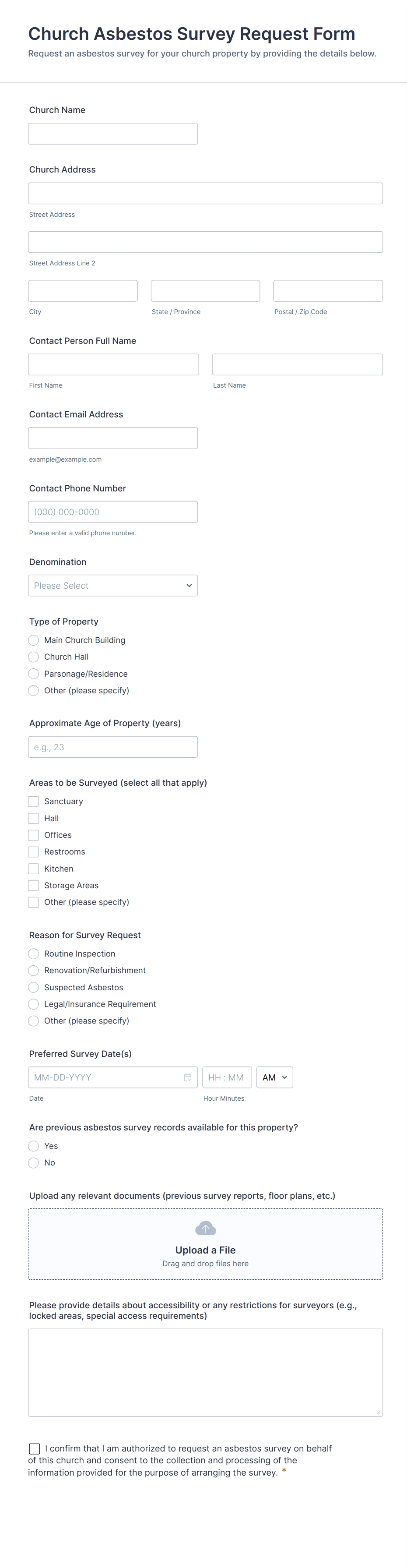
Task: Click the accessibility details text area
Action: 206,1372
